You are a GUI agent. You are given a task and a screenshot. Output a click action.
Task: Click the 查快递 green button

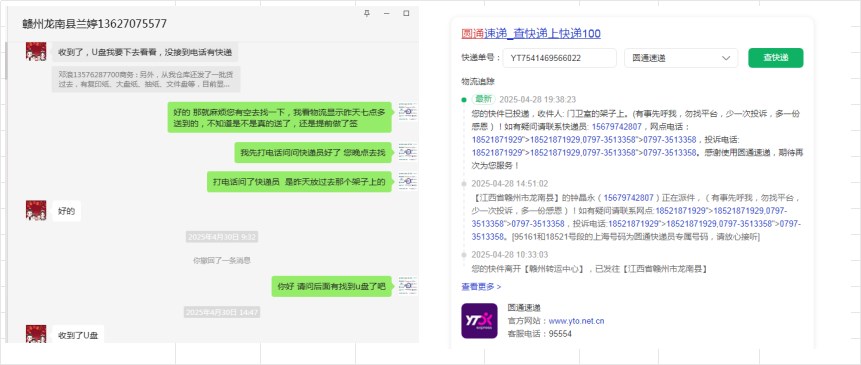click(x=775, y=58)
